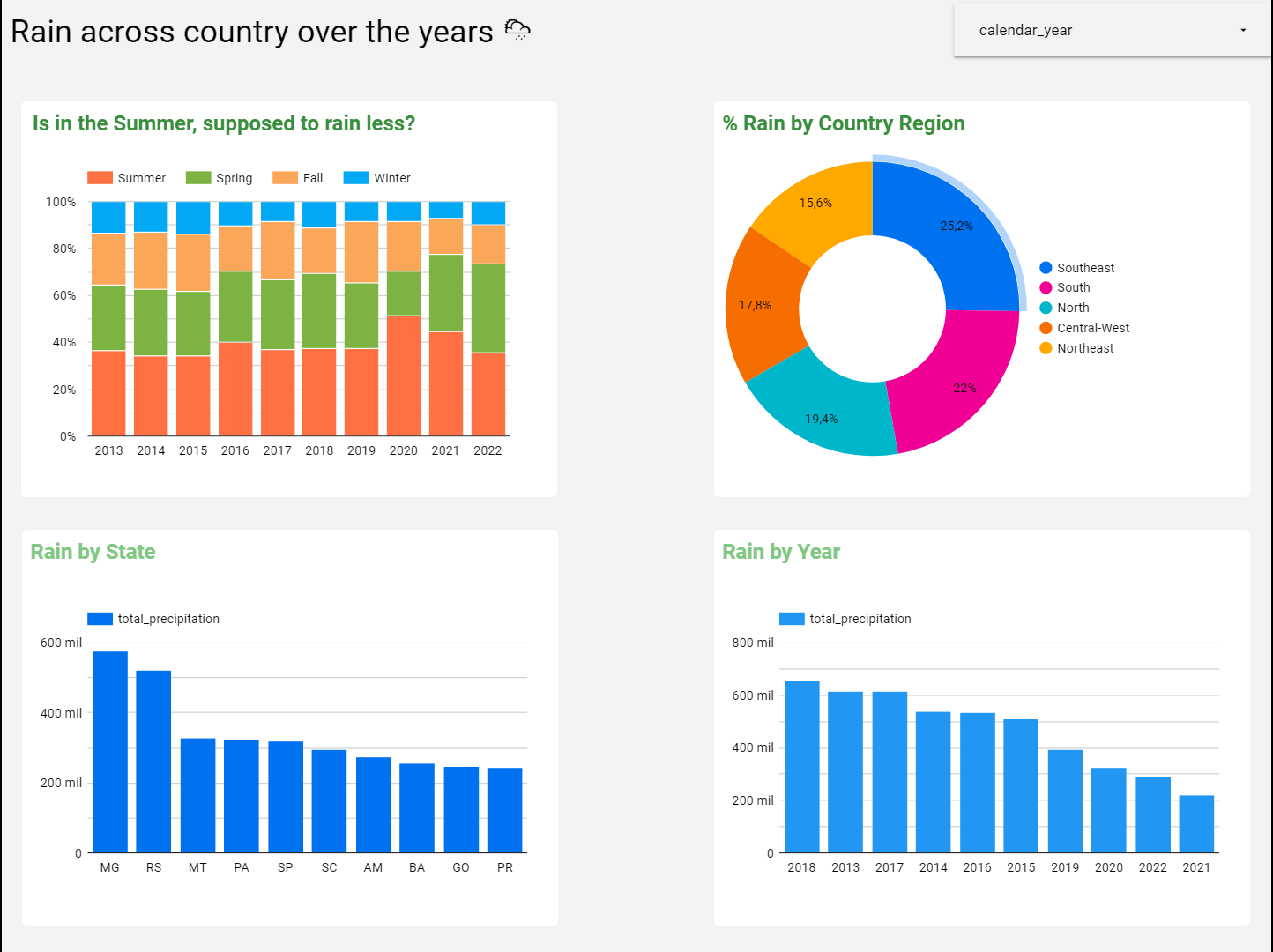Viewport: 1273px width, 952px height.
Task: Toggle Spring legend in seasons chart
Action: 219,178
